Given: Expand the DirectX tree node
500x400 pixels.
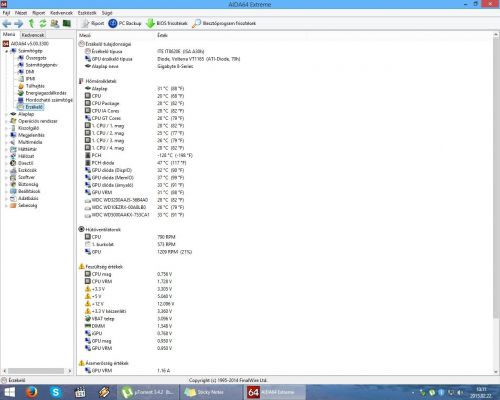Looking at the screenshot, I should [6, 163].
